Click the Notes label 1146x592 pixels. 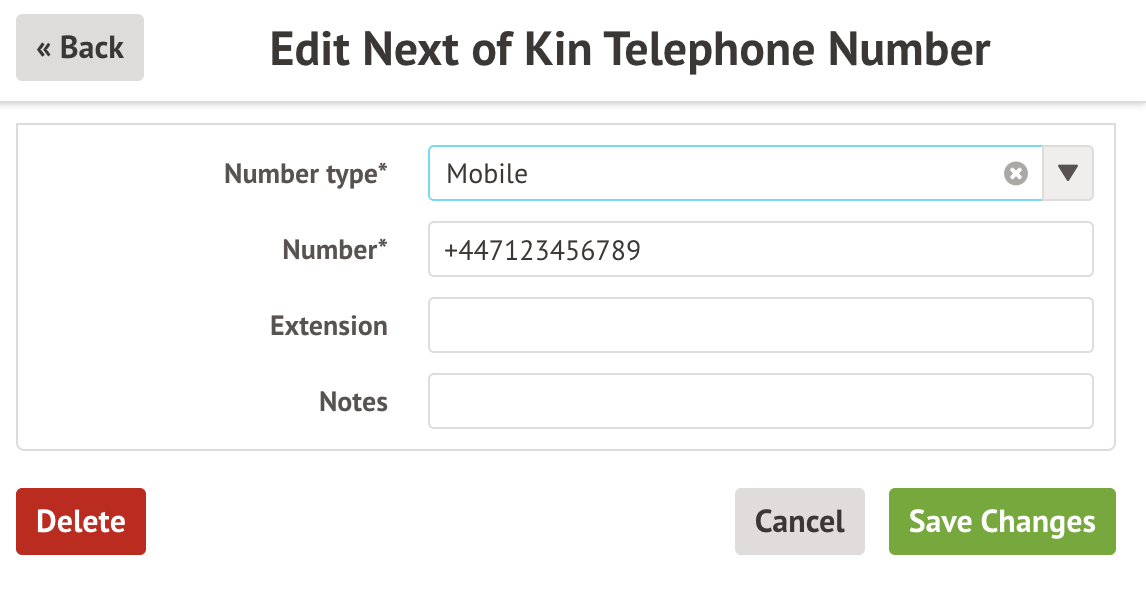click(354, 401)
